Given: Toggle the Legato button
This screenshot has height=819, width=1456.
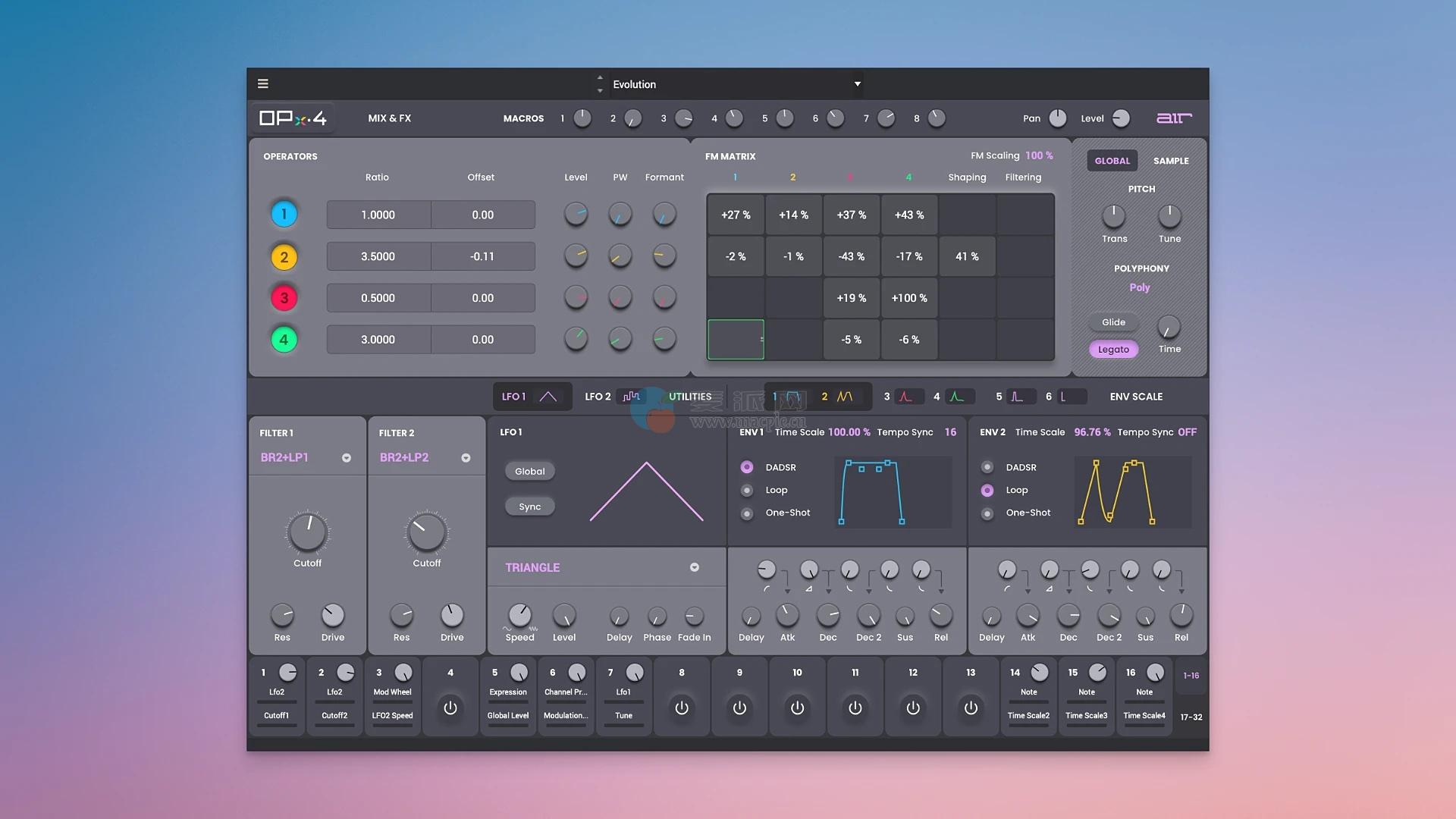Looking at the screenshot, I should click(1113, 350).
